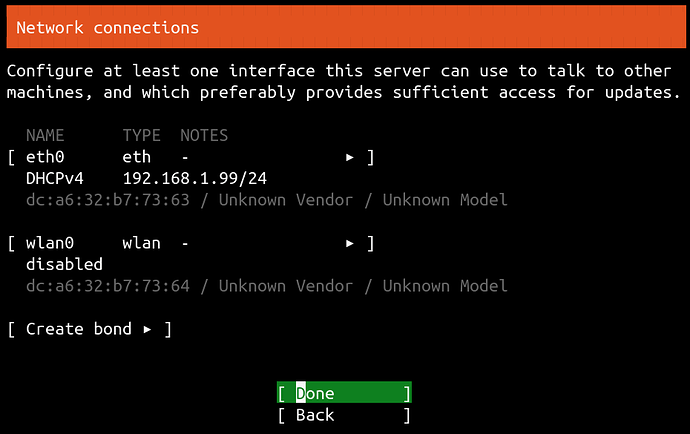Open the eth0 interface arrow menu
The image size is (690, 434).
coord(350,157)
